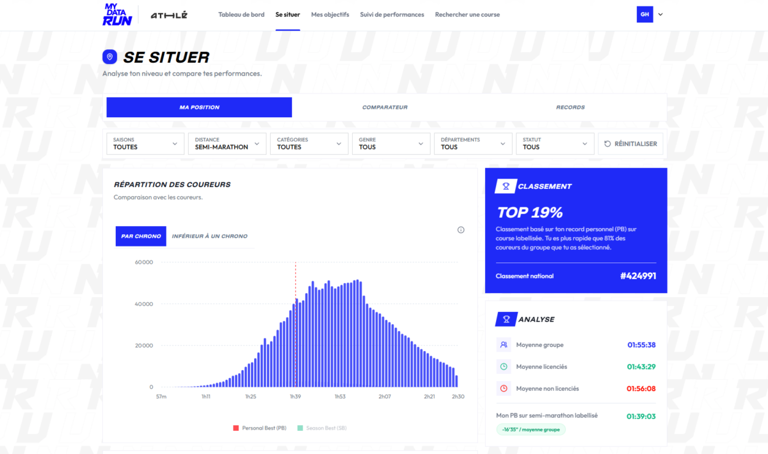Open the Distance Semi-Marathon dropdown

(x=227, y=143)
